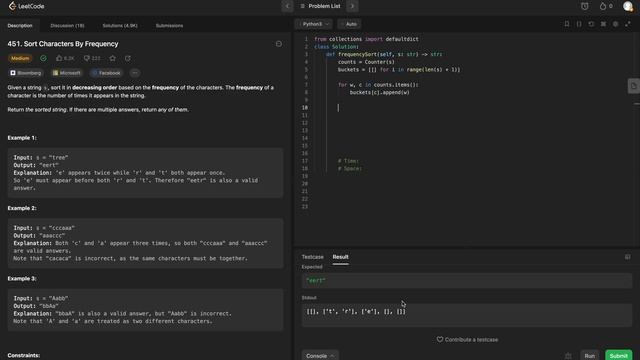Click the Example 3 heading
The image size is (640, 360).
[22, 279]
